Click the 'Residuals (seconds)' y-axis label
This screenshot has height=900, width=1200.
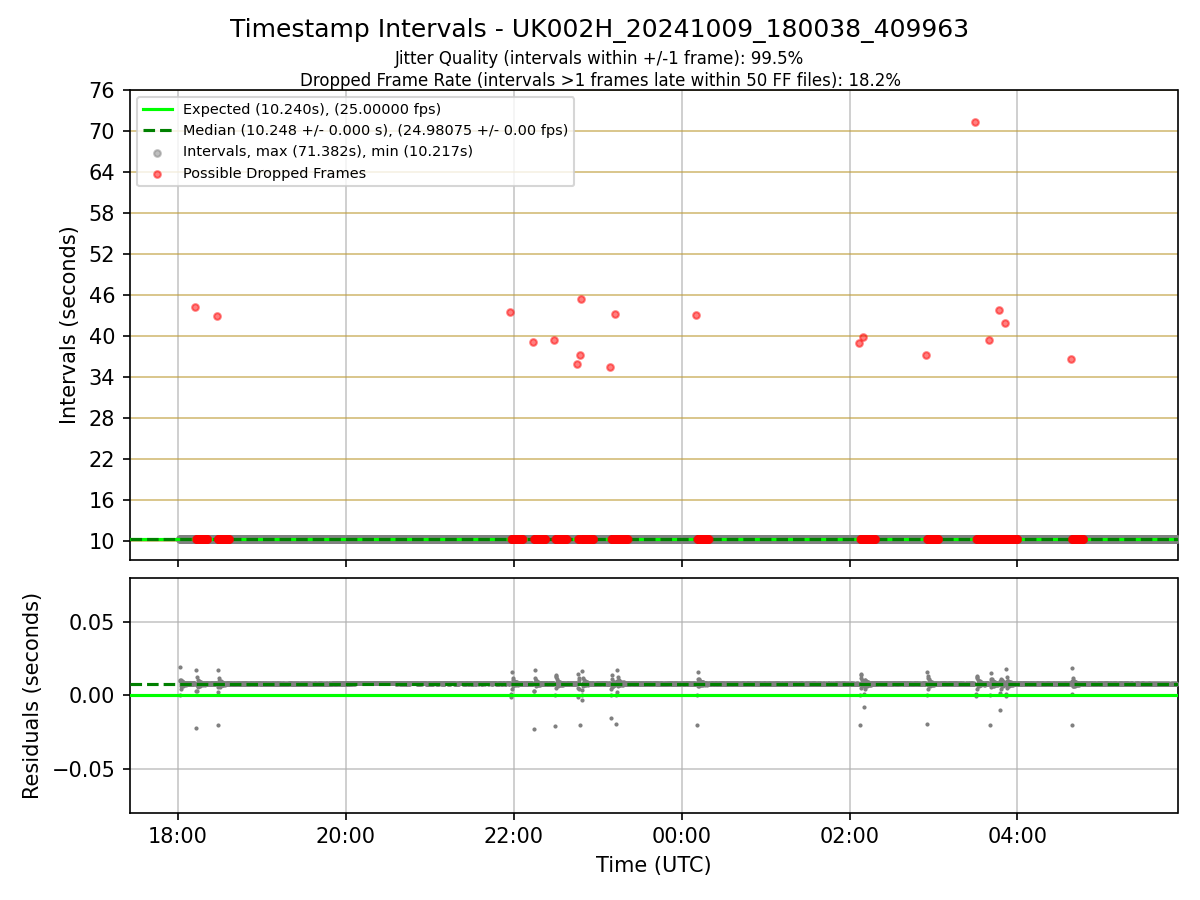(x=32, y=696)
